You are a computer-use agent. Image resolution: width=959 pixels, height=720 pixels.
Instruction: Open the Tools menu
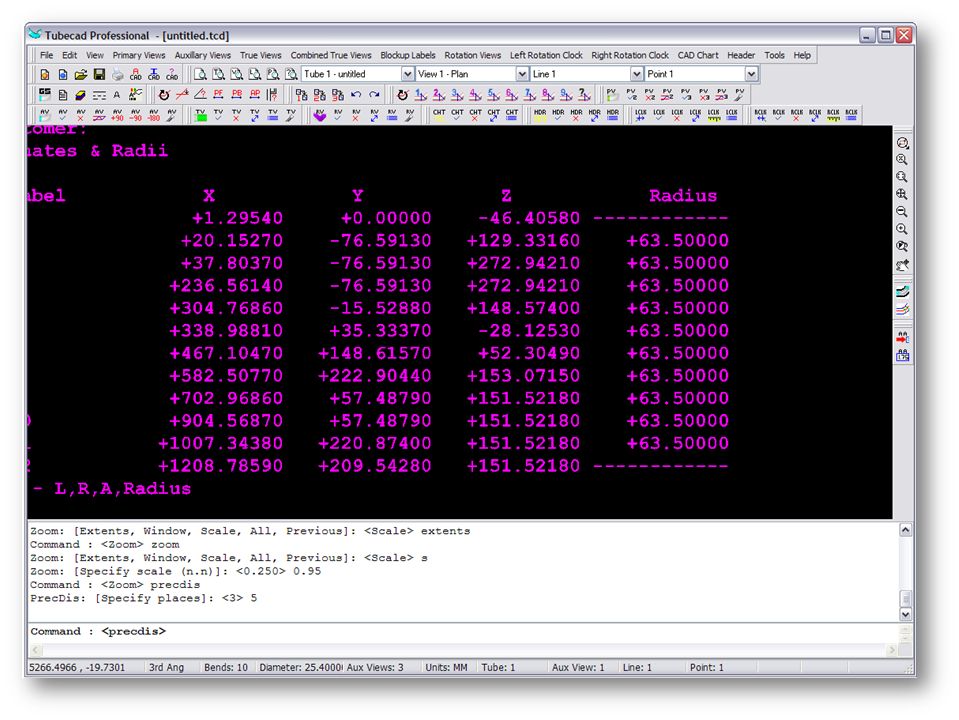point(774,55)
